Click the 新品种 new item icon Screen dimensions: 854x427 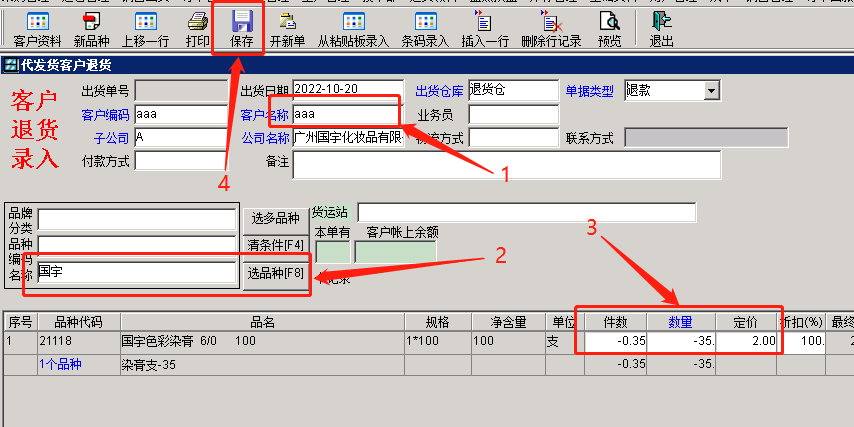(x=91, y=28)
